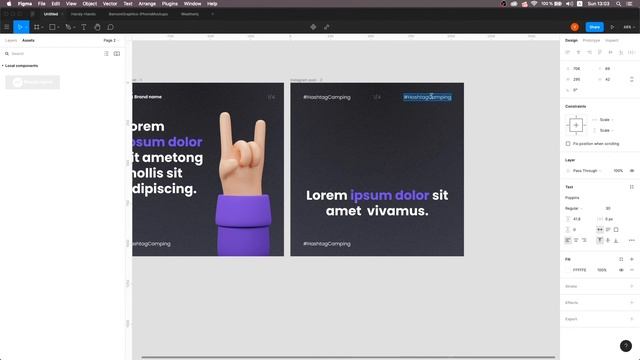Open Fill style picker icon
Image resolution: width=640 pixels, height=360 pixels.
pyautogui.click(x=621, y=259)
